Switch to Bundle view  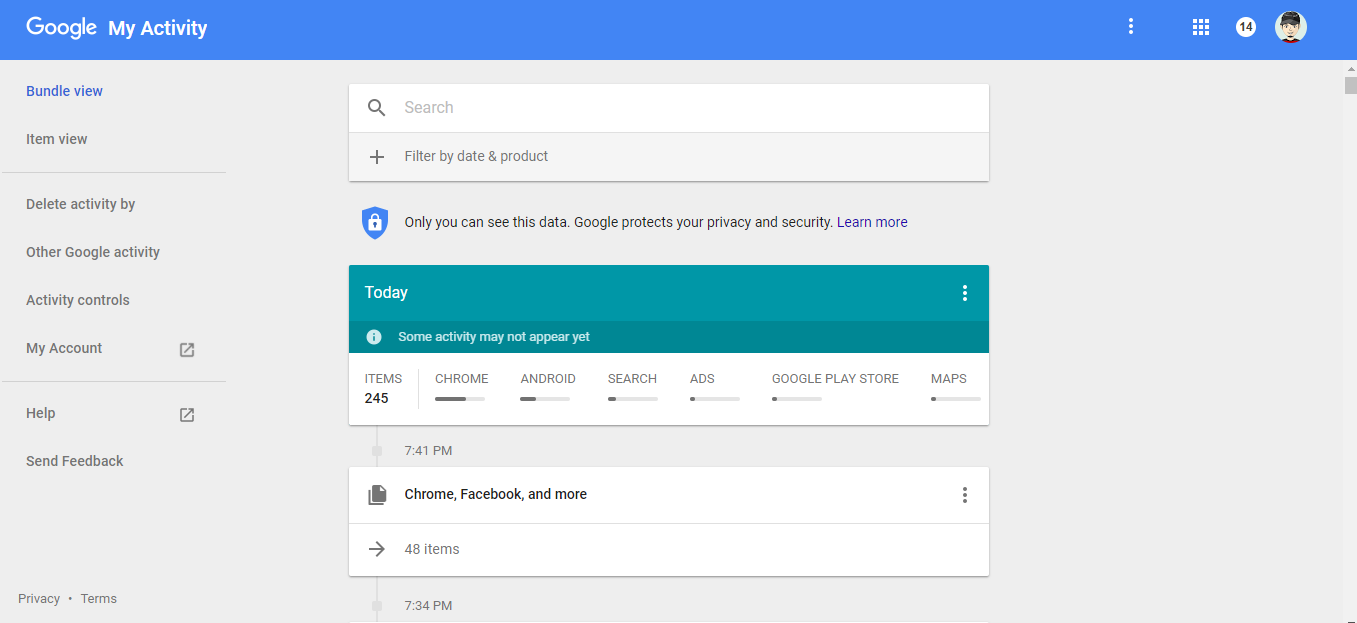tap(65, 91)
